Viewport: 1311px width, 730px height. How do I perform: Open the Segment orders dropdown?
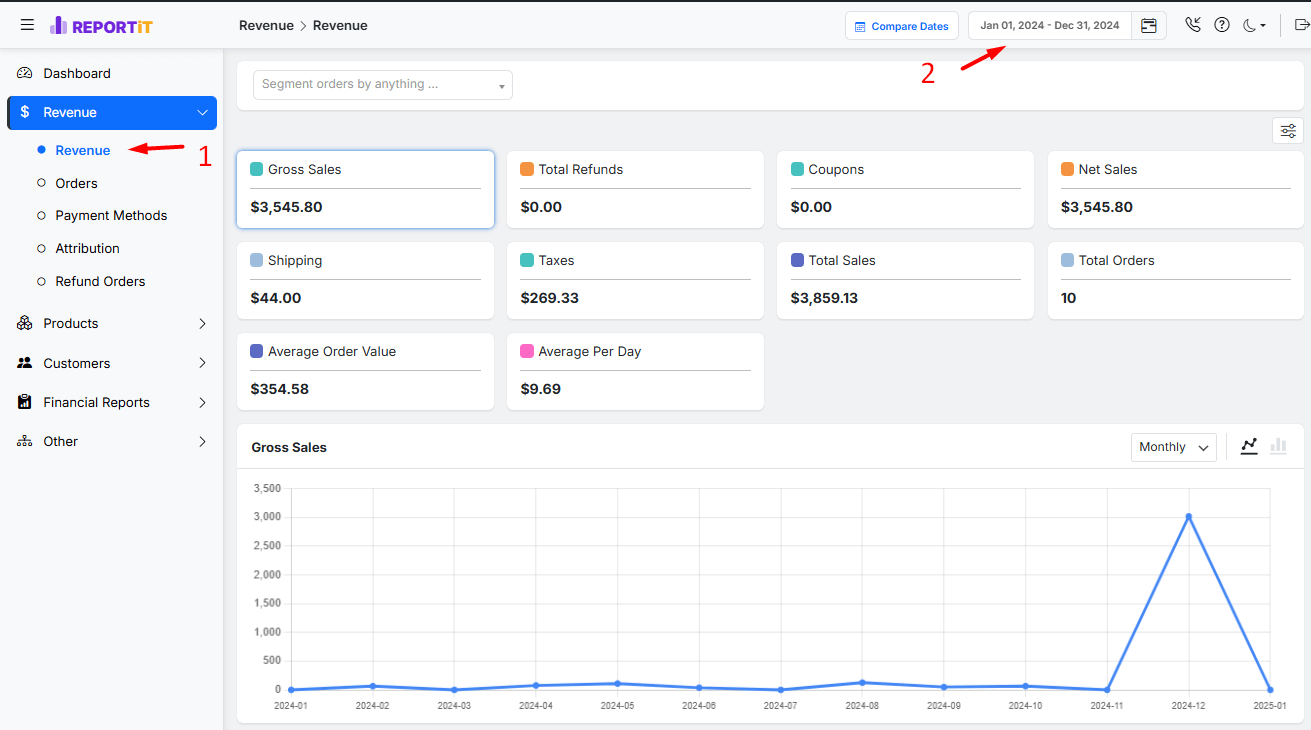pos(382,85)
